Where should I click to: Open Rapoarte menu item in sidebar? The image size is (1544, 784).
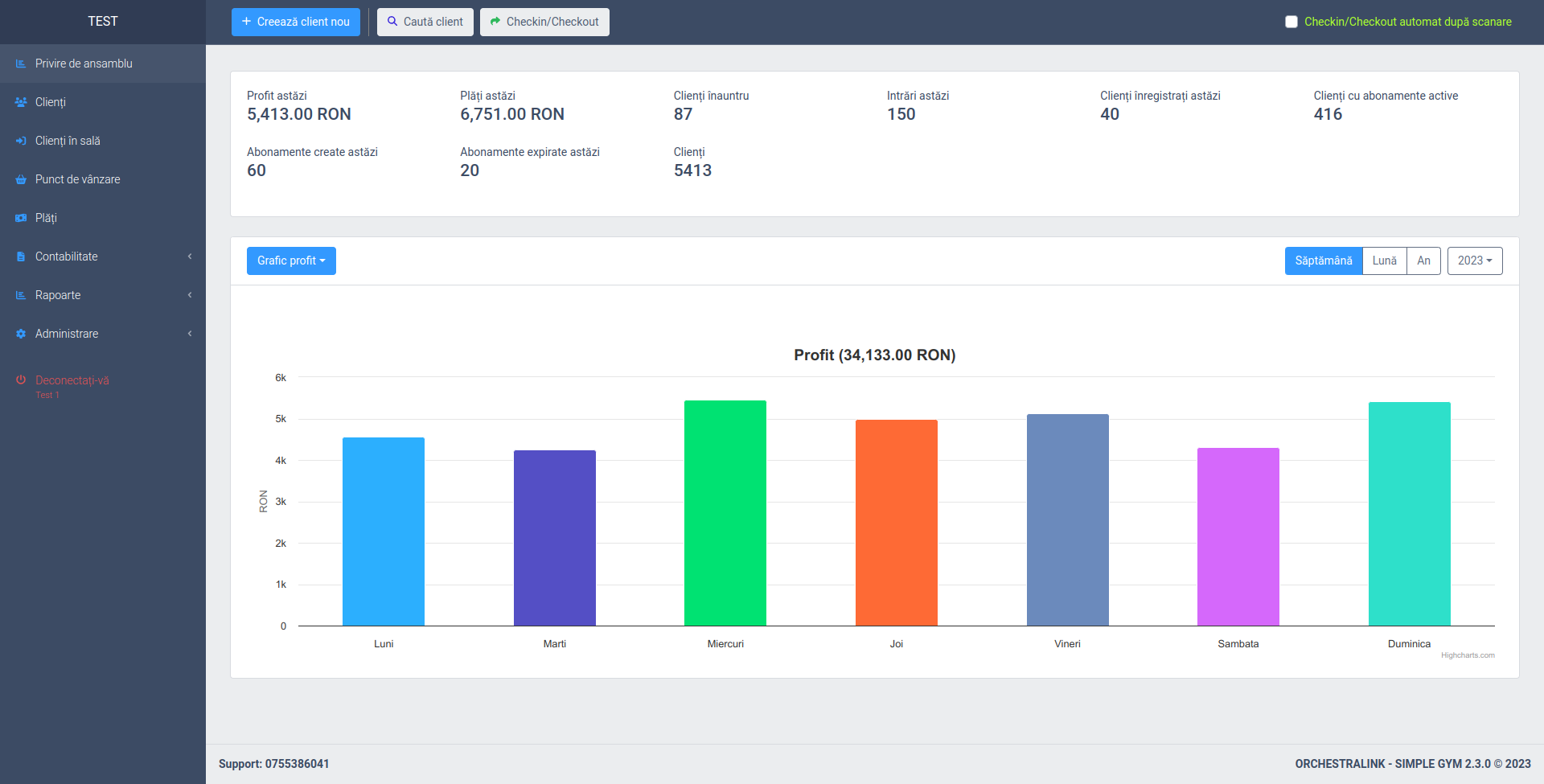[58, 295]
